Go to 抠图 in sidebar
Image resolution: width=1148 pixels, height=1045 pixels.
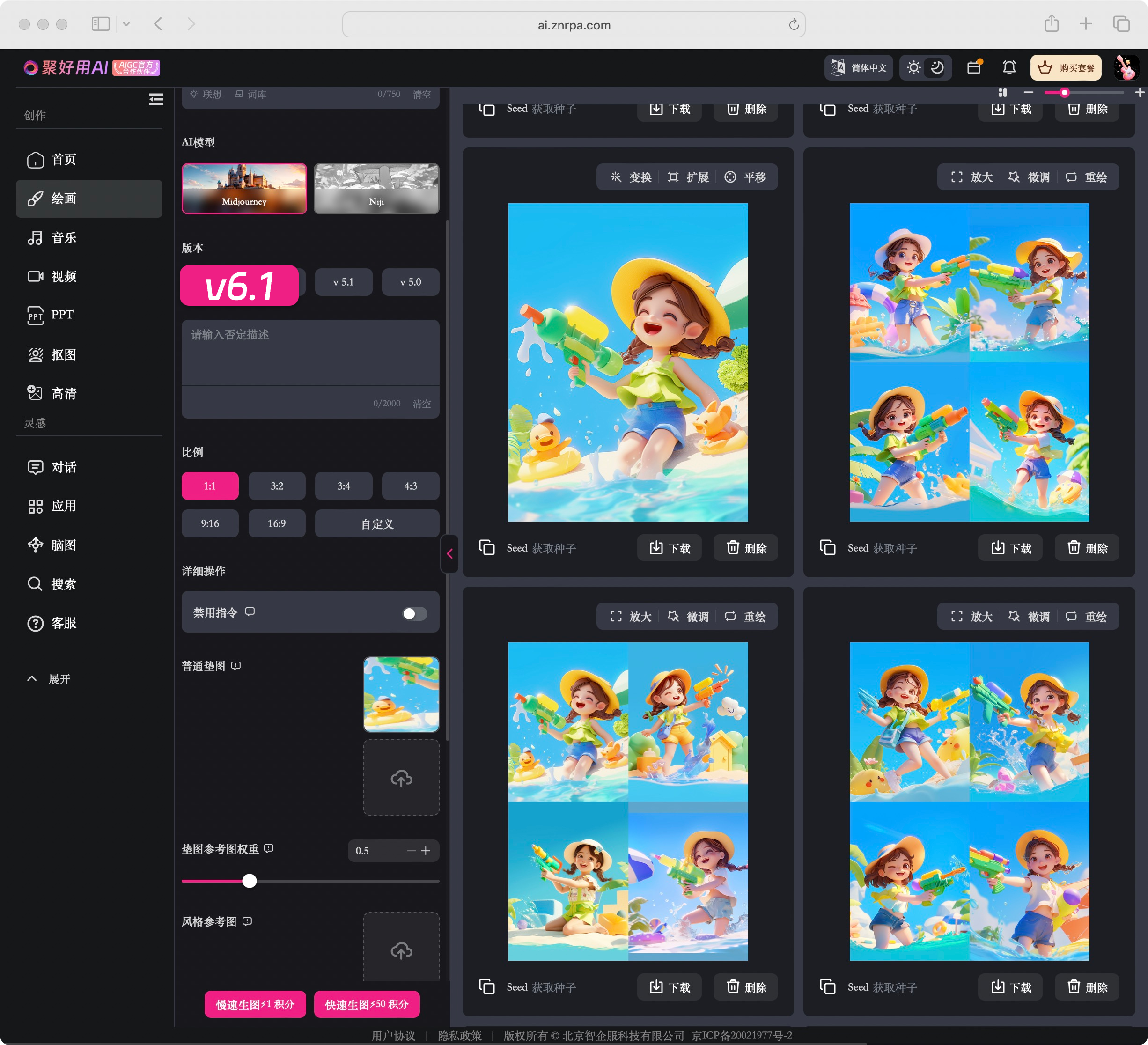(x=63, y=355)
